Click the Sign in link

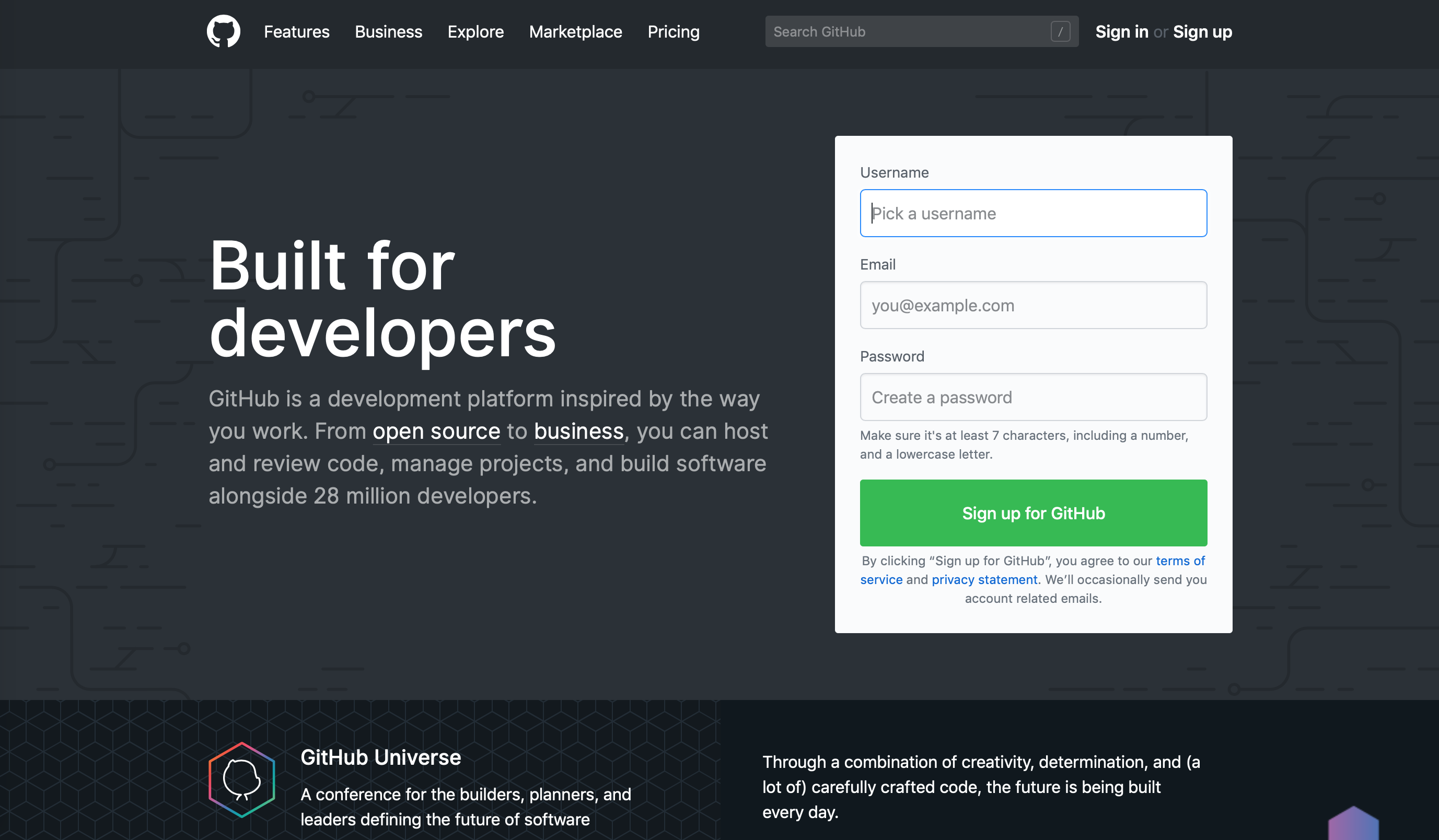point(1121,31)
